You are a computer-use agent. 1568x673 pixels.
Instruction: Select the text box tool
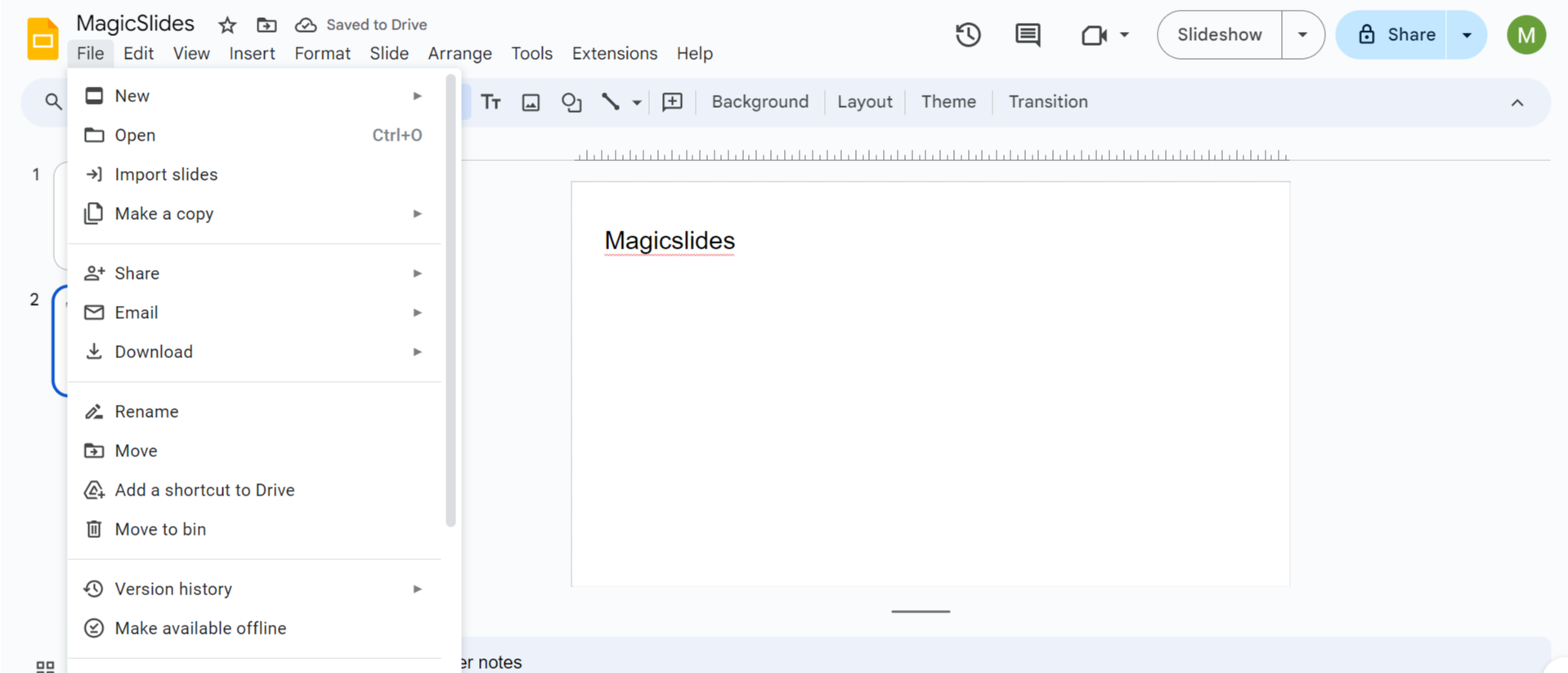[491, 102]
